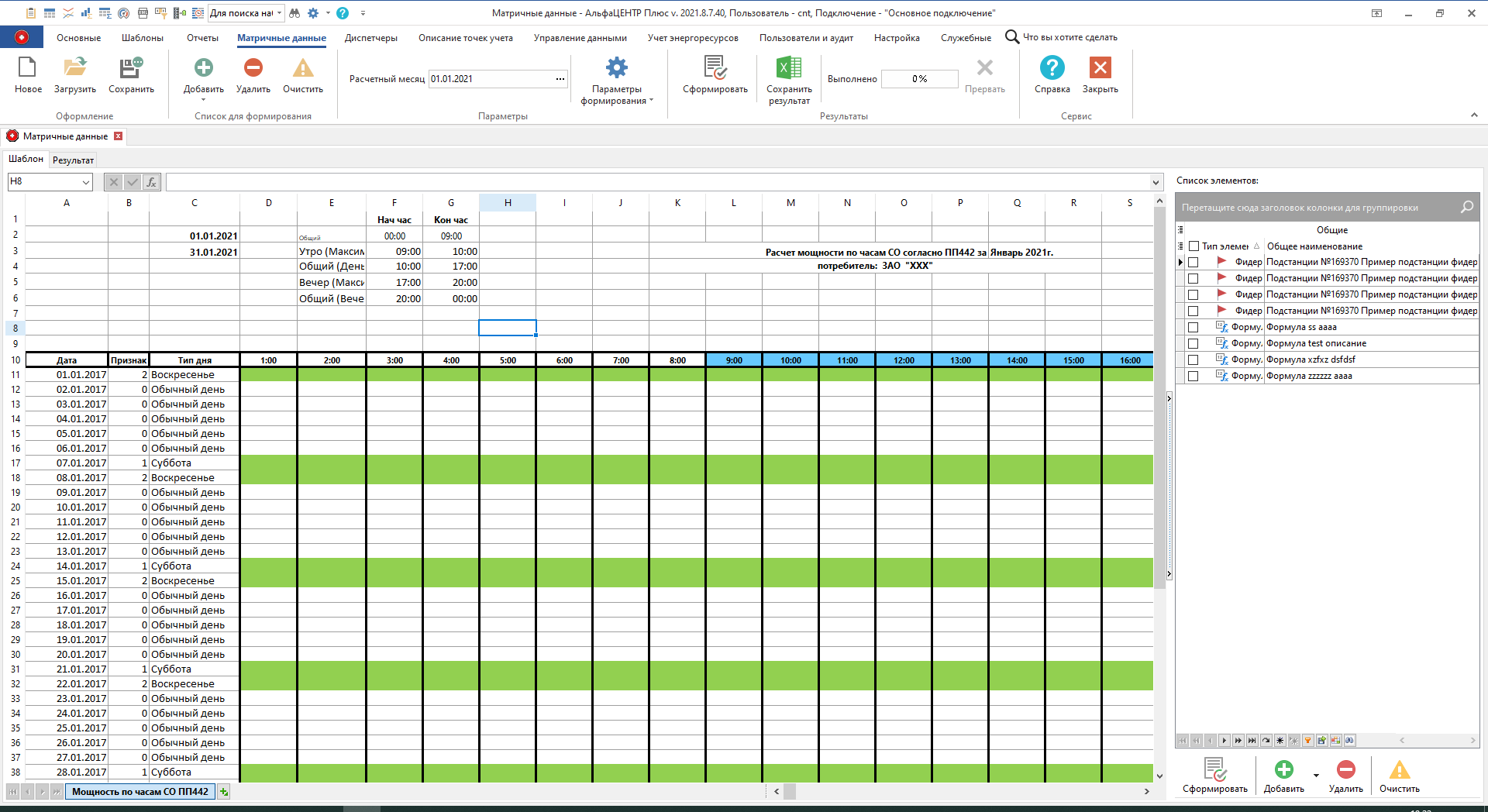This screenshot has width=1488, height=812.
Task: Check the first Фидер Подстанции №169370 row
Action: (x=1193, y=262)
